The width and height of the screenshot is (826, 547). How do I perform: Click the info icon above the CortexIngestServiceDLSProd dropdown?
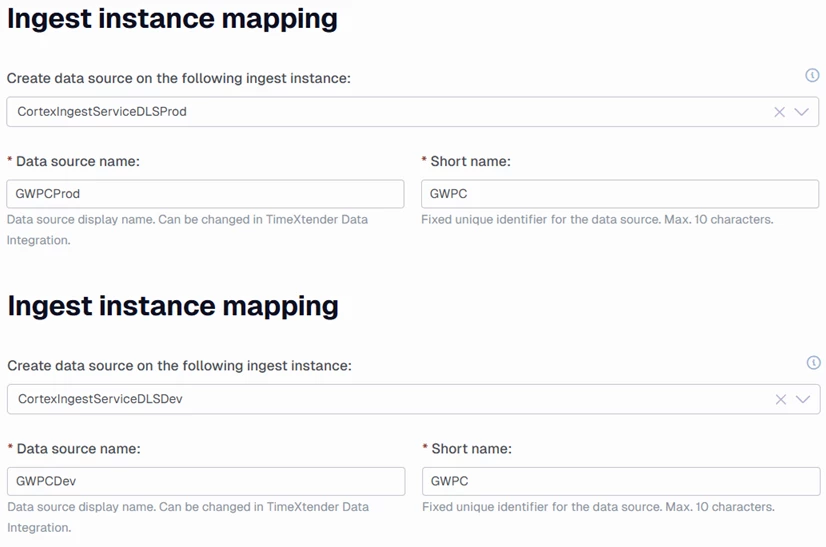812,76
